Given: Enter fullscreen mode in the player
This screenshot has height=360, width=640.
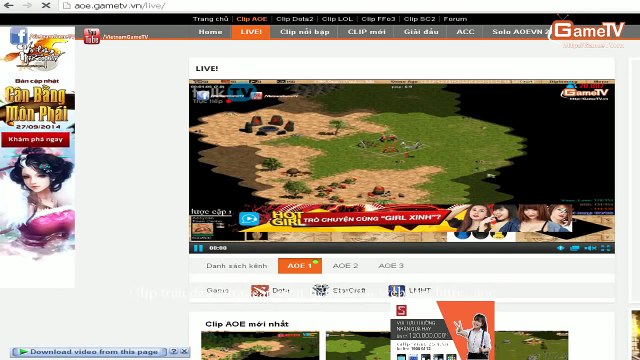Looking at the screenshot, I should [606, 248].
